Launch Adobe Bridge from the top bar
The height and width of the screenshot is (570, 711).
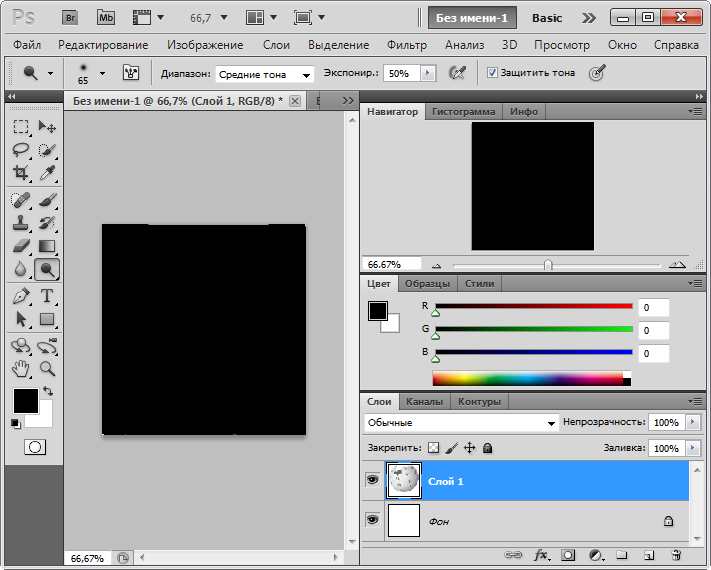pyautogui.click(x=70, y=18)
